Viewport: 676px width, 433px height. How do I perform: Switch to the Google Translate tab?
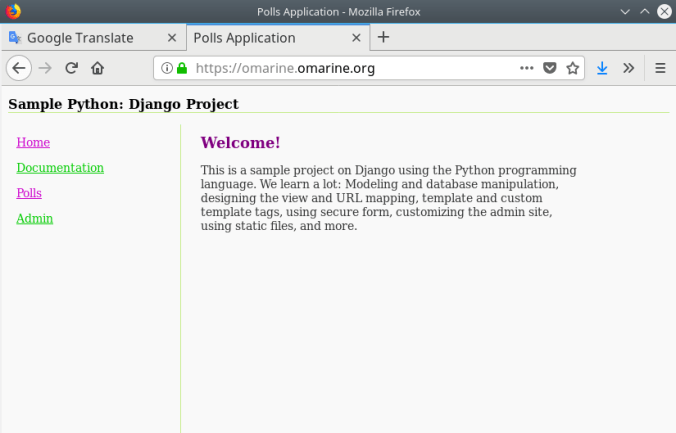(x=80, y=38)
